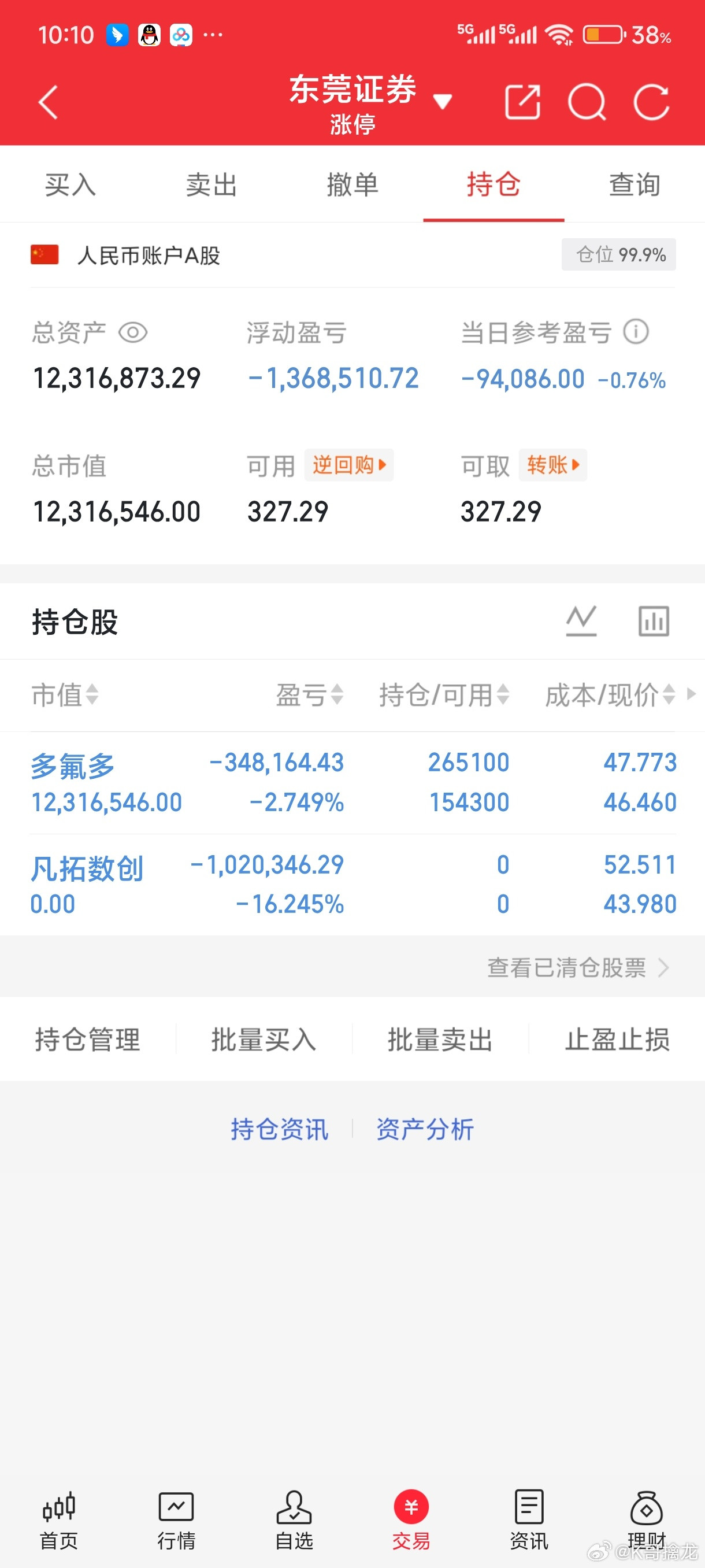
Task: Tap the 逆回购 button
Action: click(x=349, y=465)
